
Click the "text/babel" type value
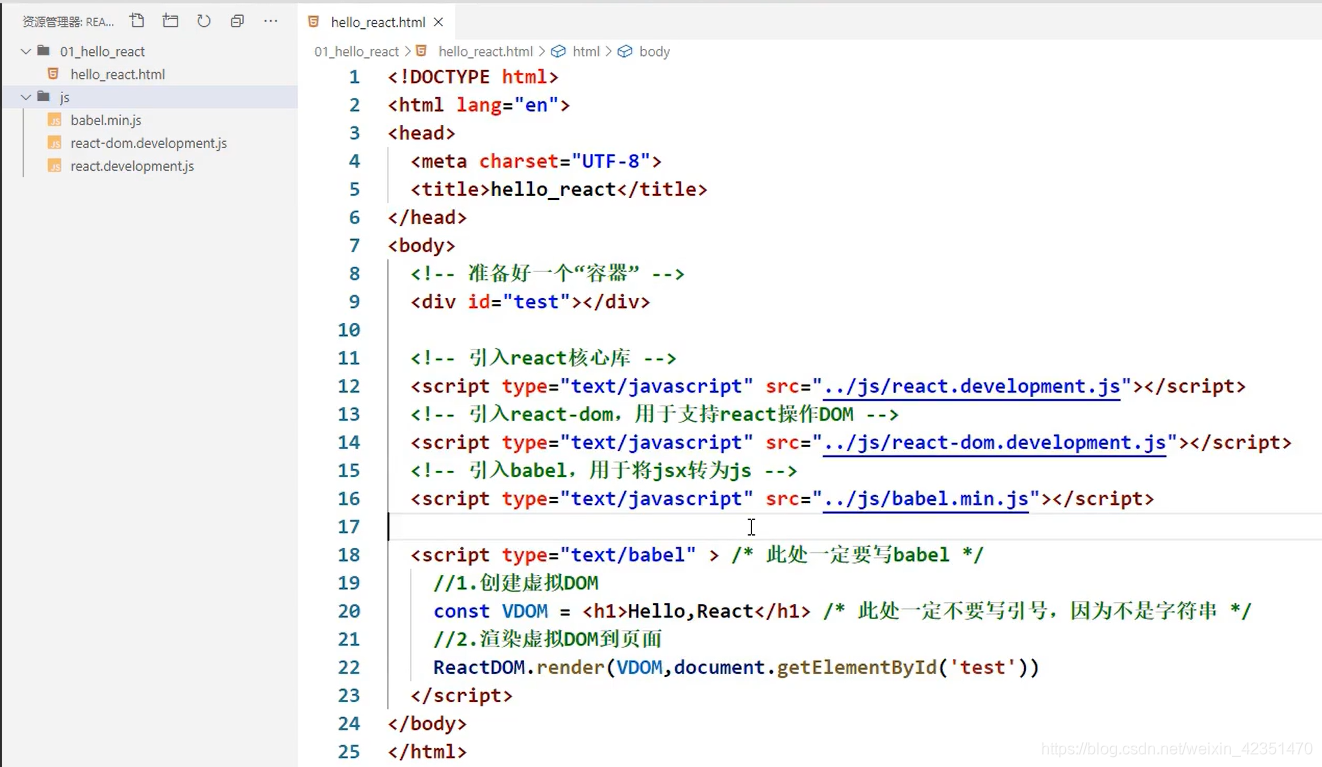pos(628,555)
